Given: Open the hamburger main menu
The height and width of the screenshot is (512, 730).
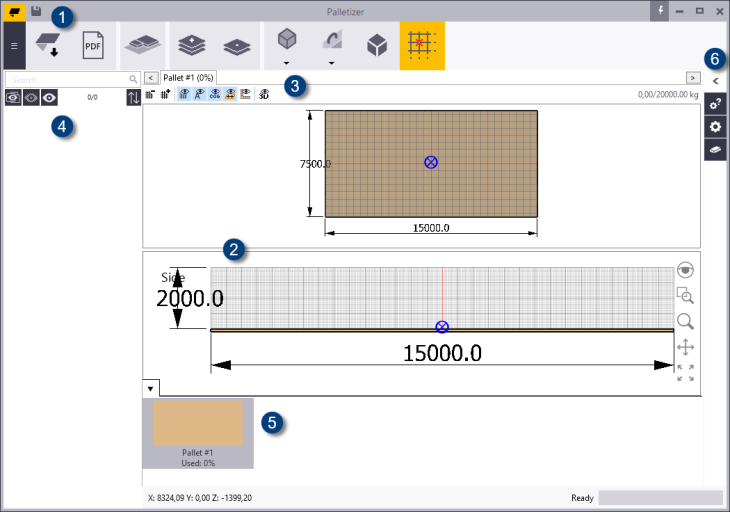Looking at the screenshot, I should pyautogui.click(x=14, y=46).
